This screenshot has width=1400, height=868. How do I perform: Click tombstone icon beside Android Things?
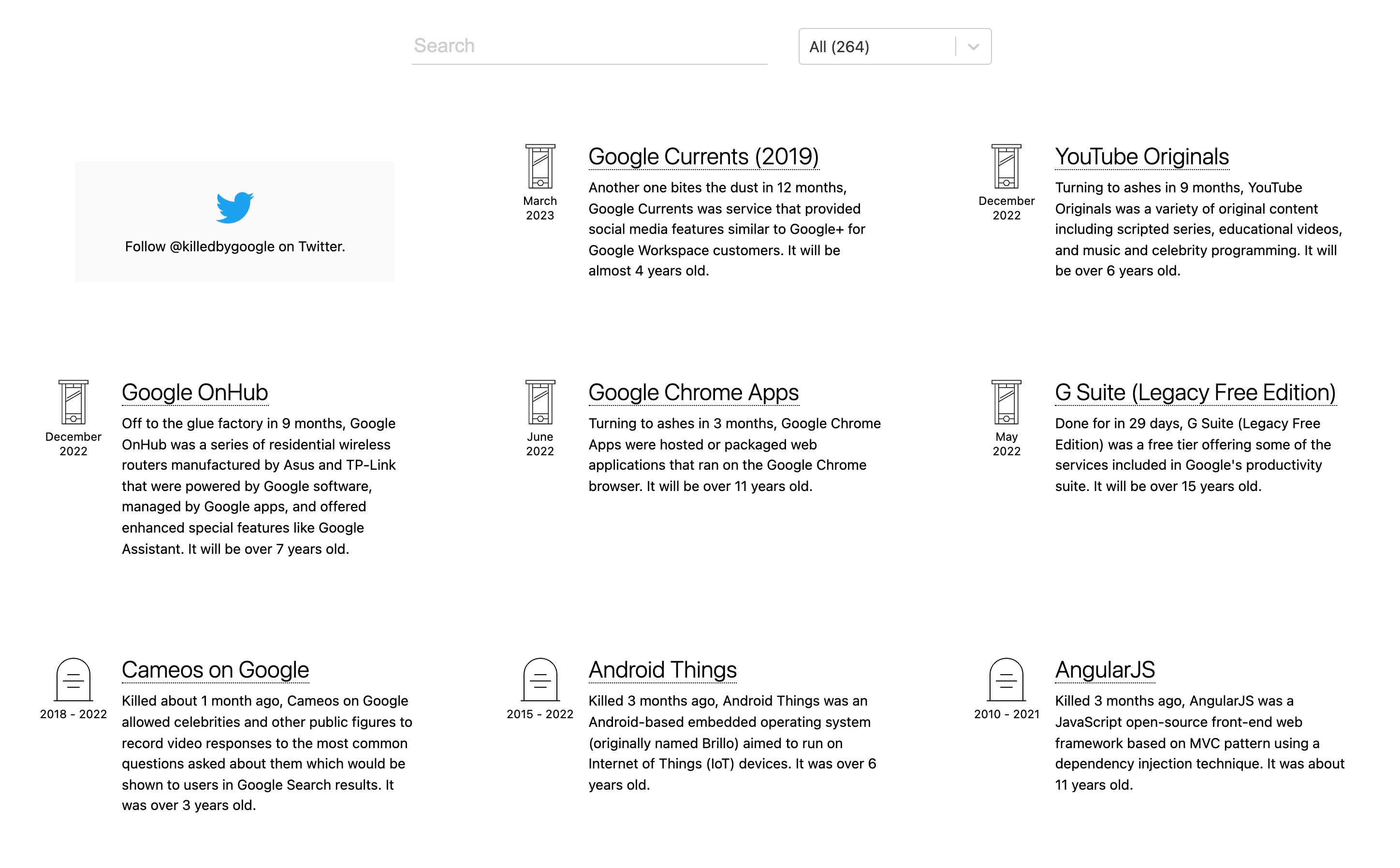540,680
